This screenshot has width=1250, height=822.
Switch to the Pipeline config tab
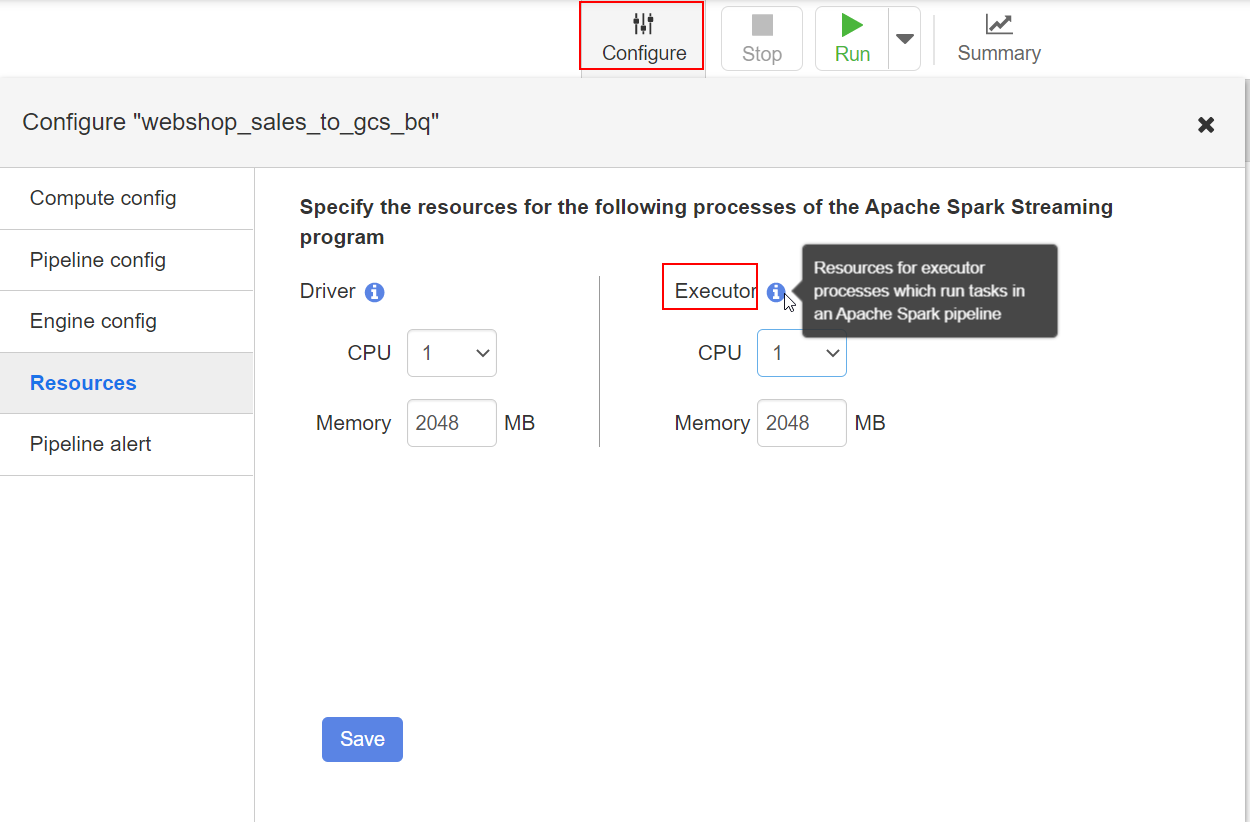point(127,260)
